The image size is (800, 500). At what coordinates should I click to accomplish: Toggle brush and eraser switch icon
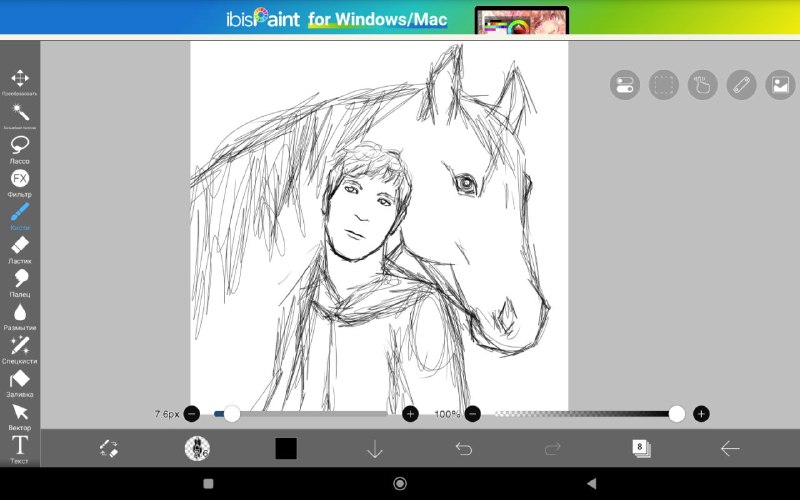point(109,448)
